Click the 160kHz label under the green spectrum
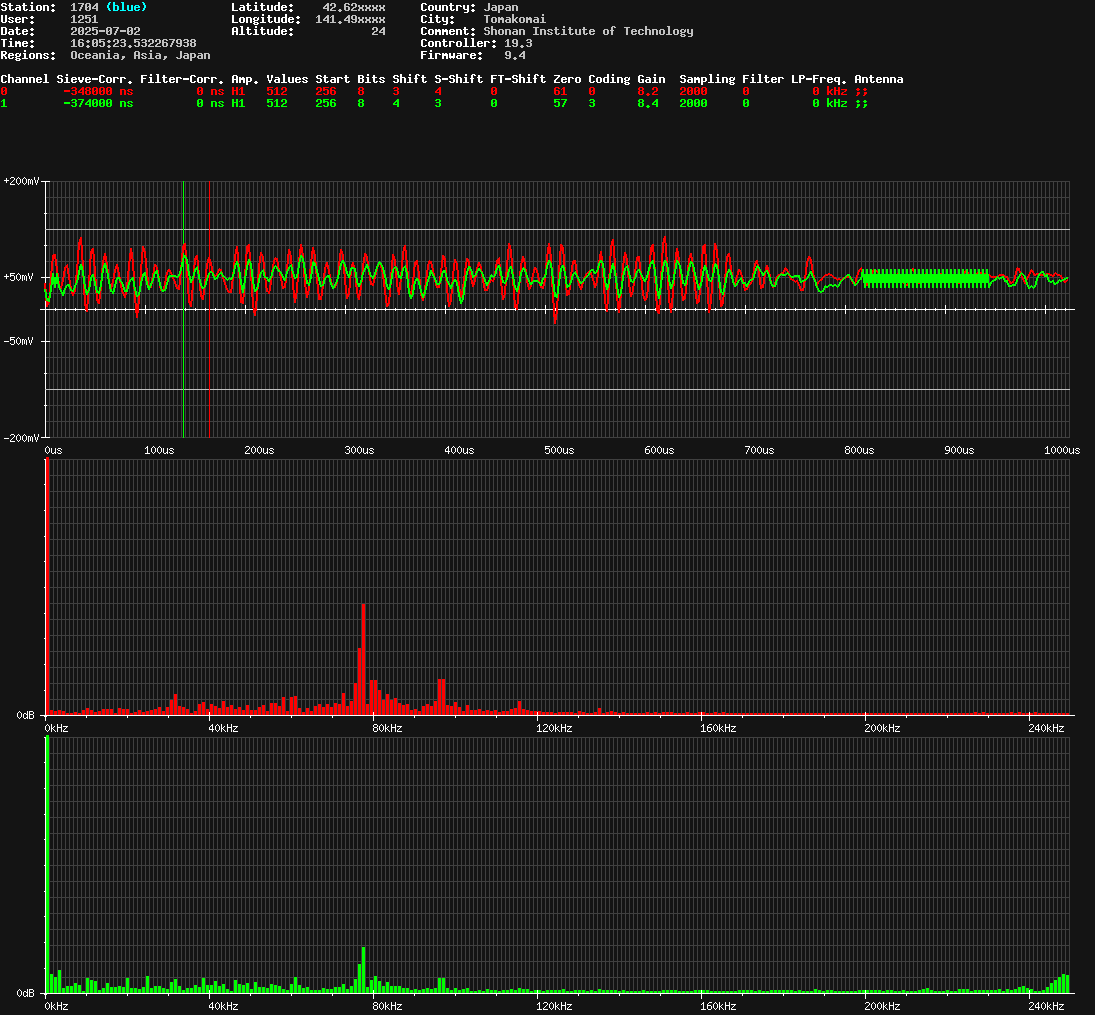Viewport: 1095px width, 1015px height. pyautogui.click(x=719, y=1007)
